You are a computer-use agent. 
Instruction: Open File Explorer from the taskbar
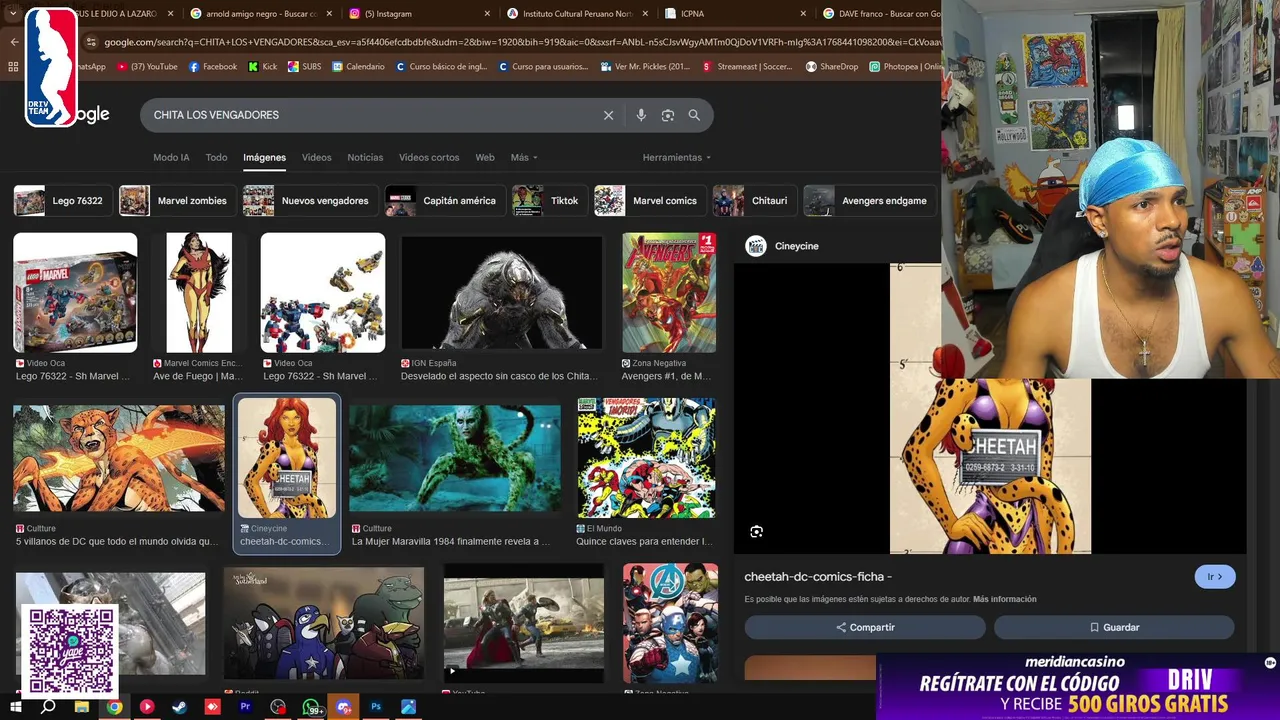[82, 706]
